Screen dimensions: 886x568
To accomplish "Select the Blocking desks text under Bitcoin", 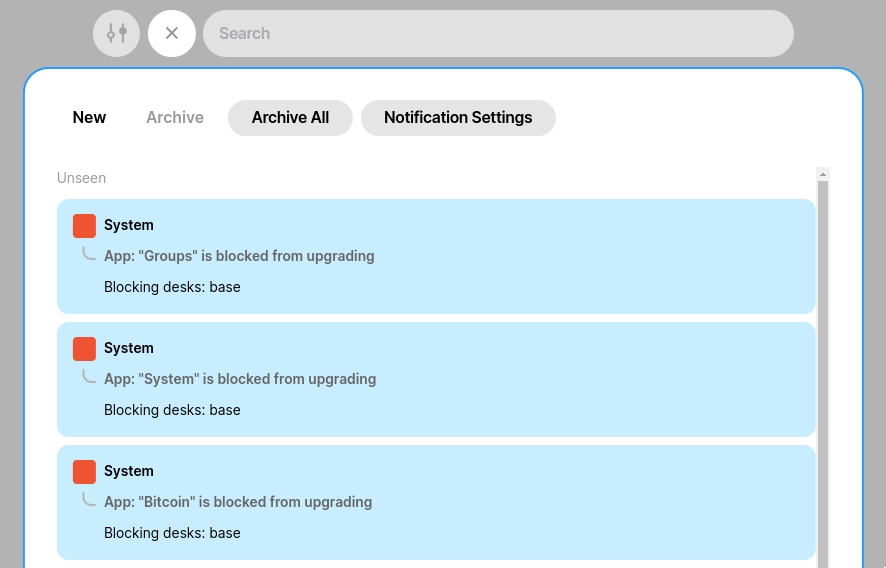I will coord(172,534).
